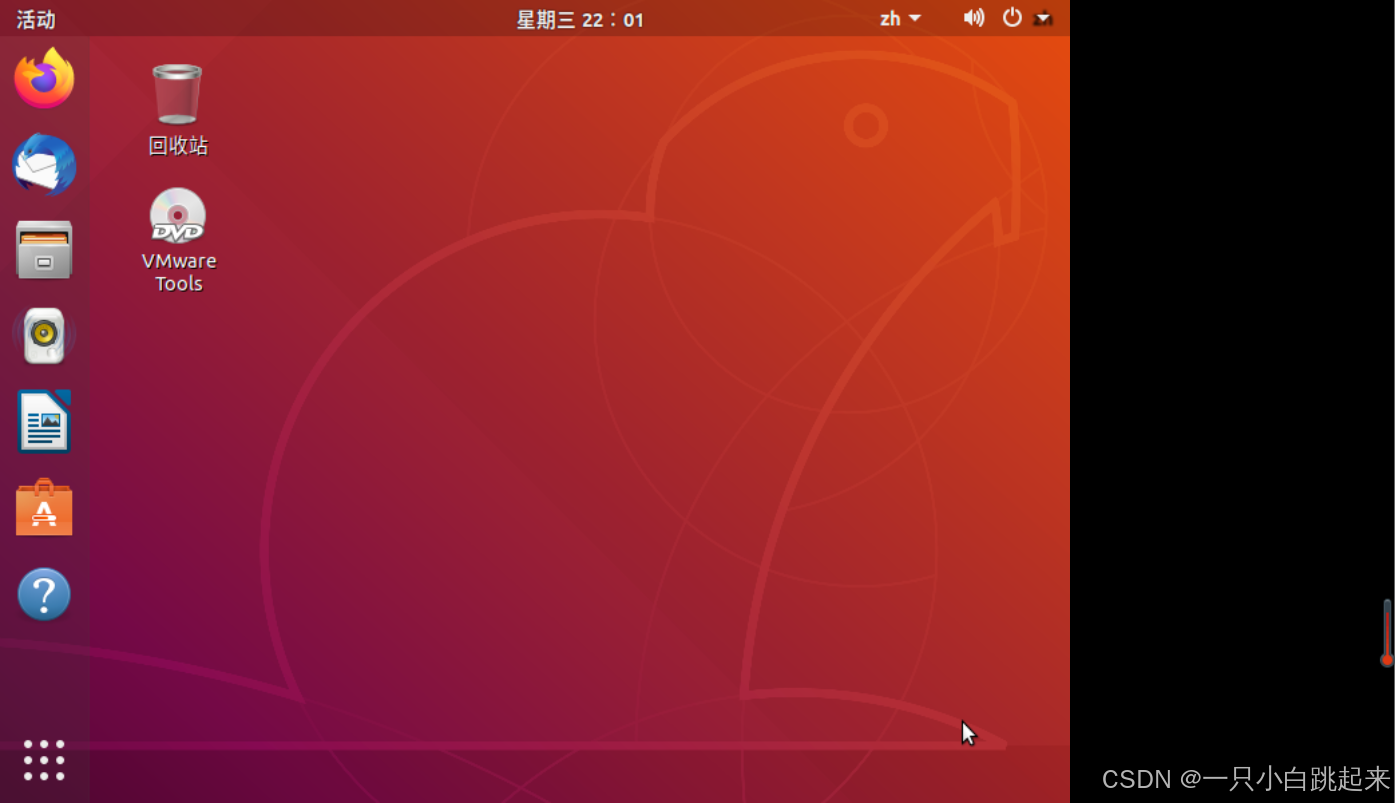
Task: Select the Trash desktop icon
Action: [x=177, y=94]
